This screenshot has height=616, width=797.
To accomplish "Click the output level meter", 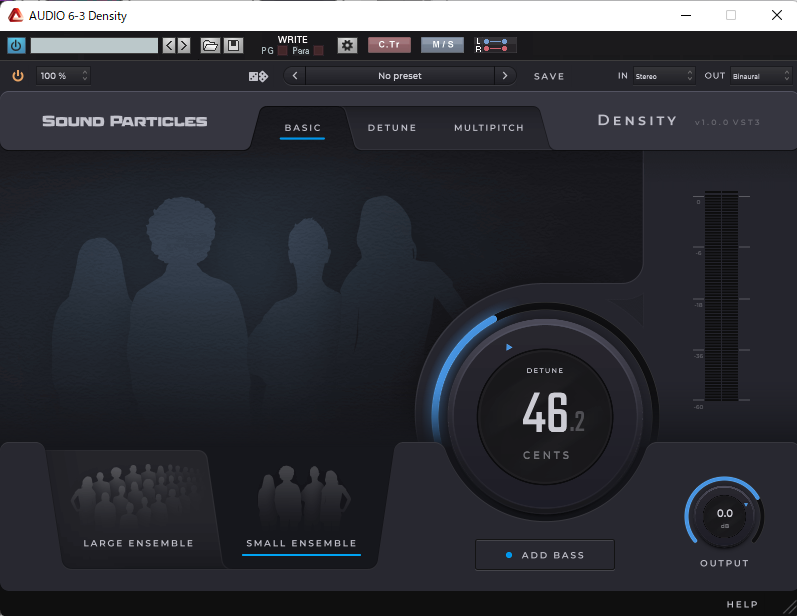I will click(721, 296).
